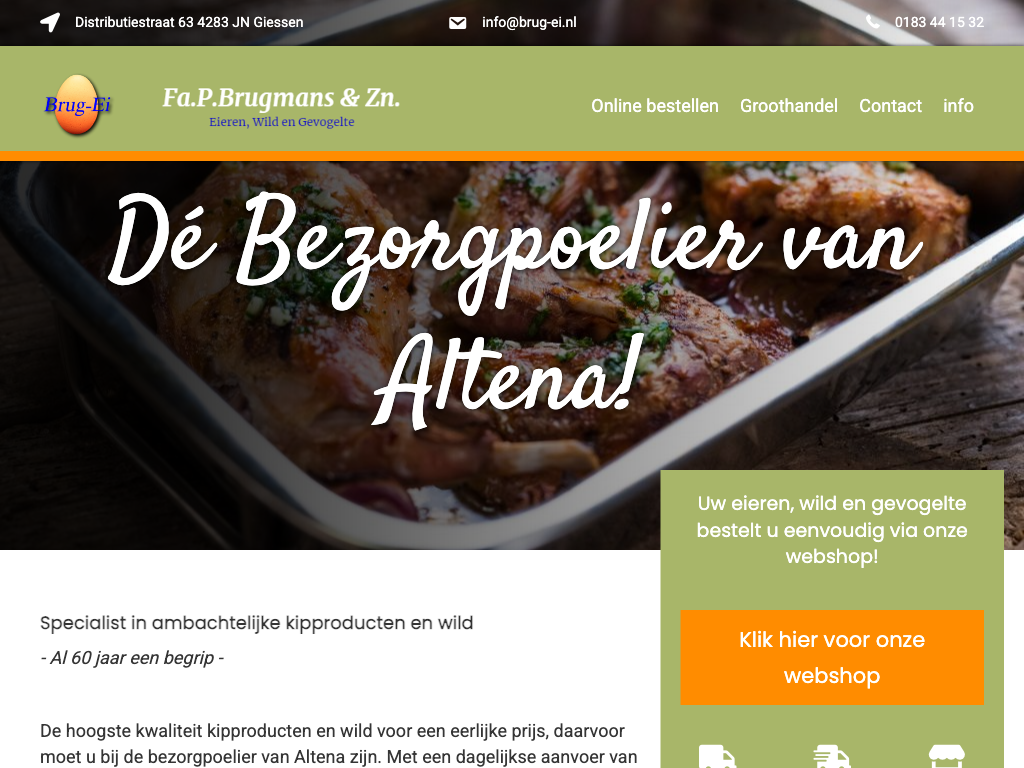The width and height of the screenshot is (1024, 768).
Task: Open the Online bestellen menu item
Action: tap(655, 106)
